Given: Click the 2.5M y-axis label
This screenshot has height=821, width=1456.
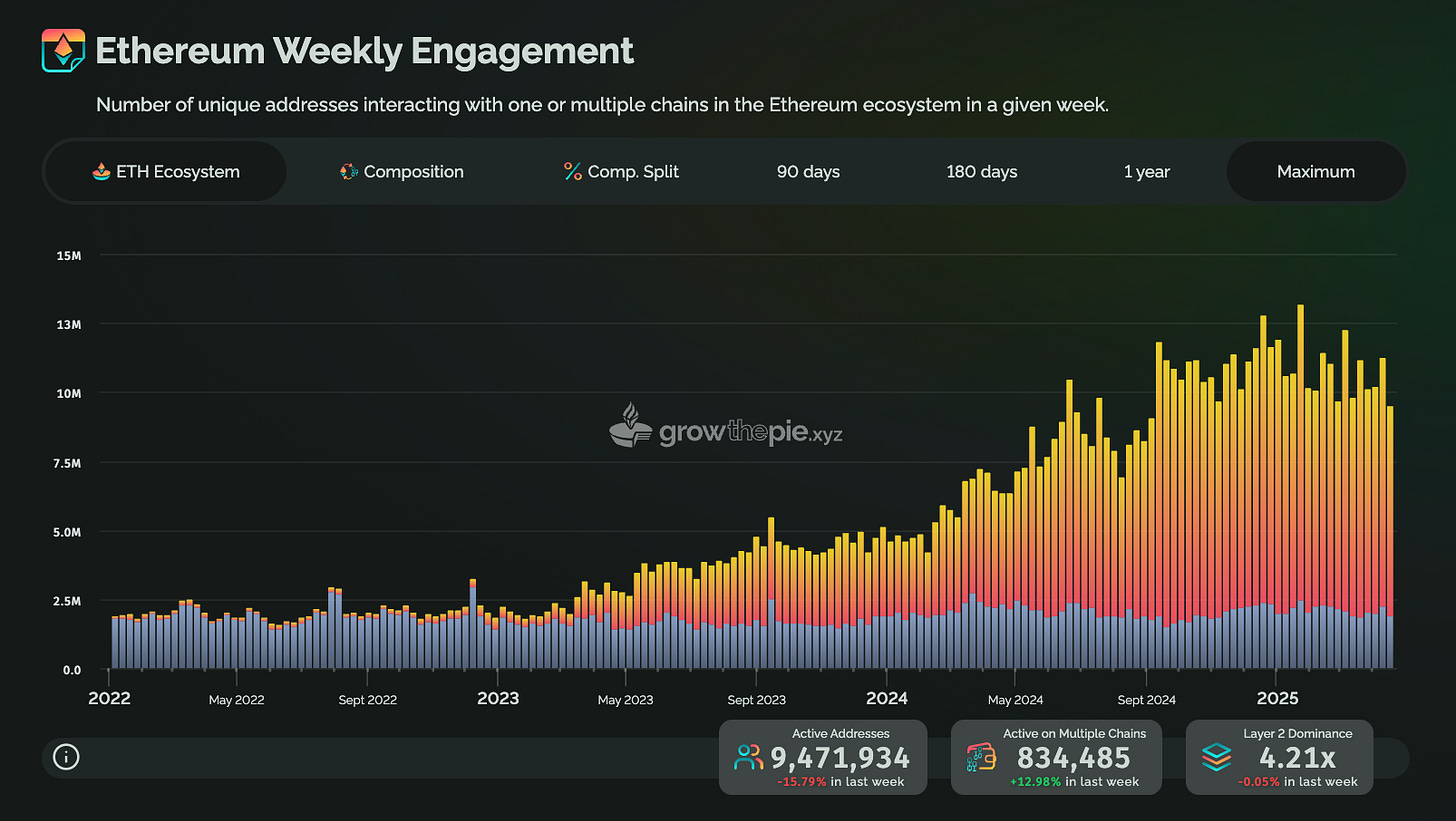Looking at the screenshot, I should point(65,600).
